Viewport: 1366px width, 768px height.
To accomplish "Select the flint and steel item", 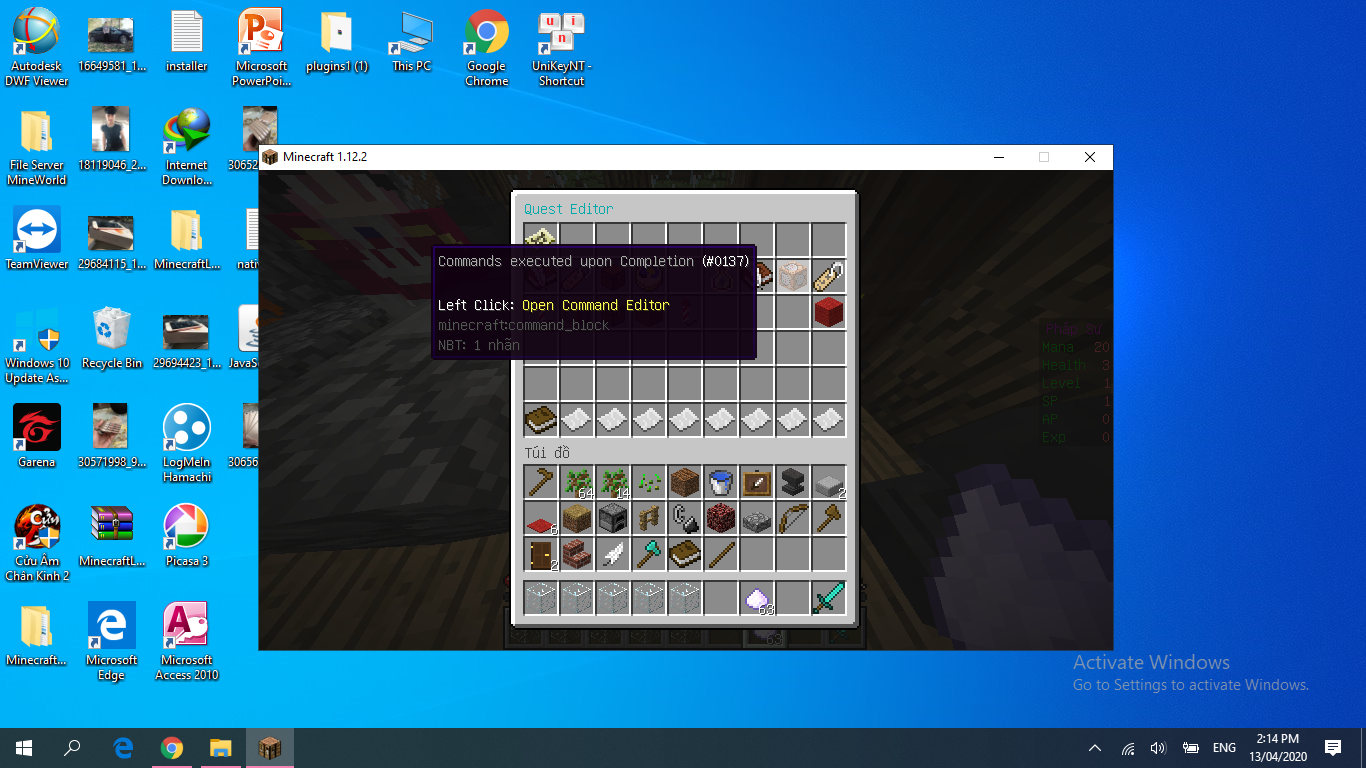I will (x=685, y=518).
